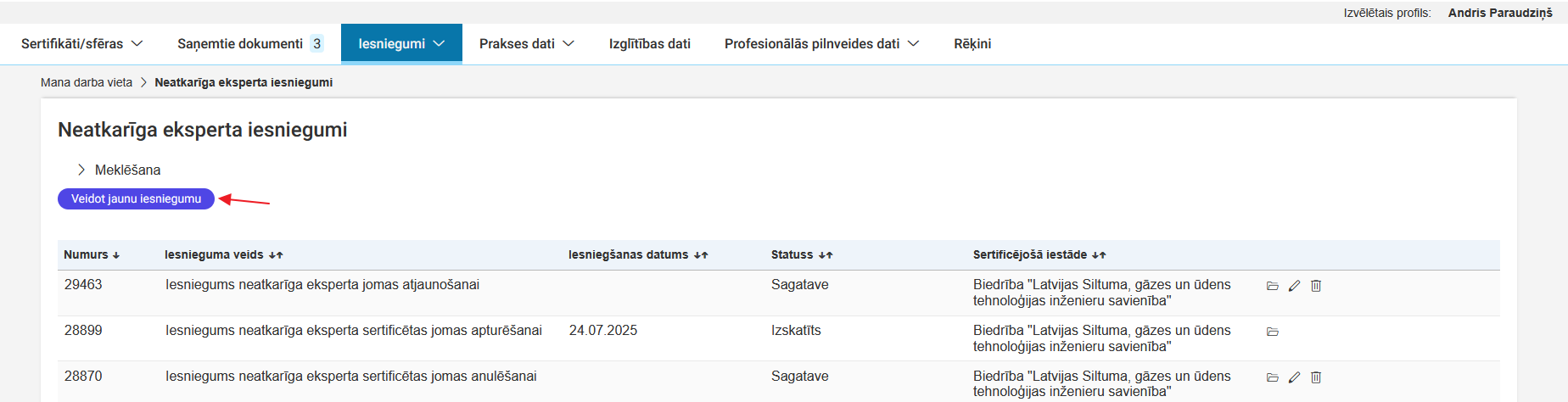Switch to Izglītības dati tab
Screen dimensions: 1568x402
649,43
